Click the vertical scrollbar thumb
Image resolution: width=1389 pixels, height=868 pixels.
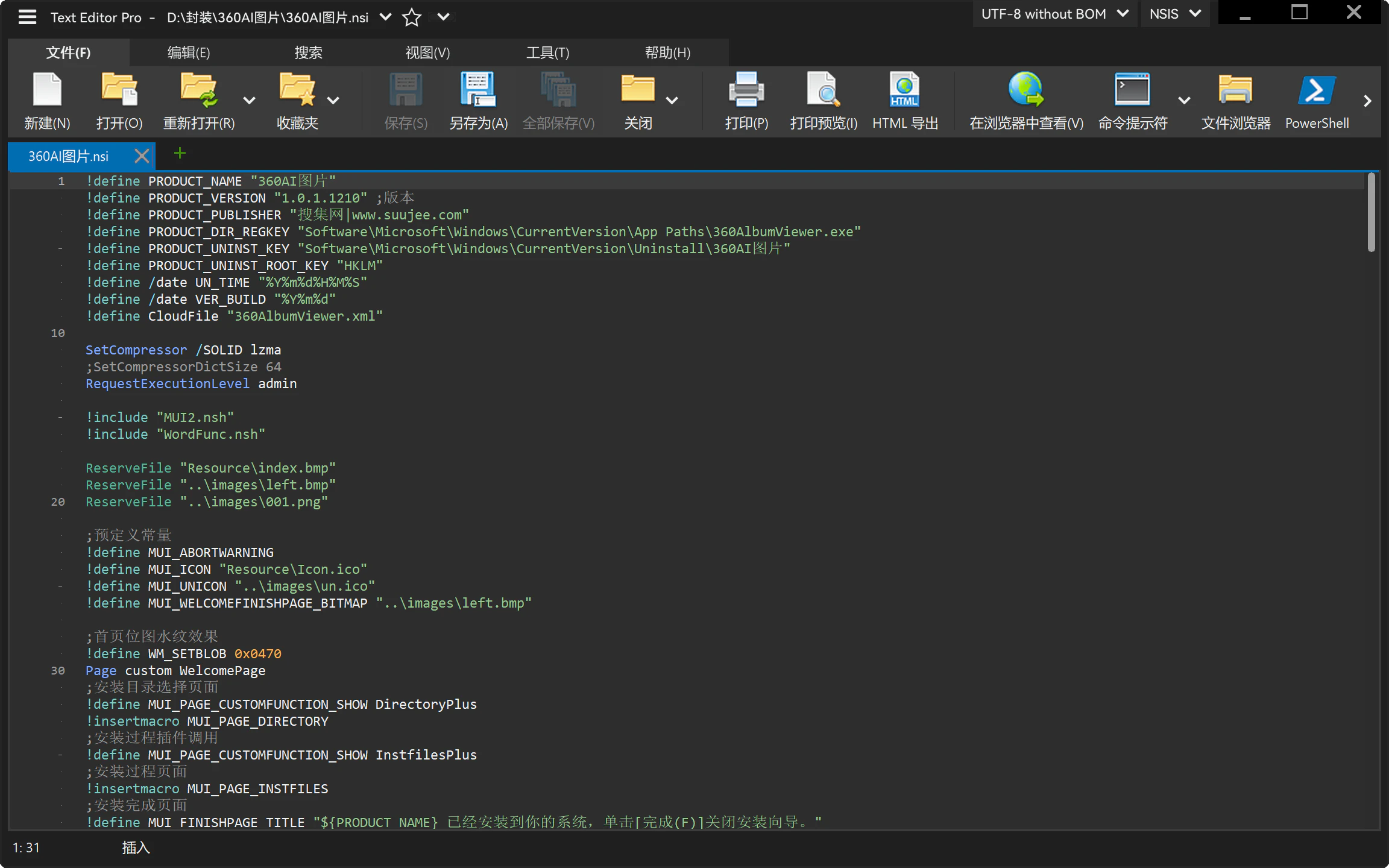pos(1371,212)
